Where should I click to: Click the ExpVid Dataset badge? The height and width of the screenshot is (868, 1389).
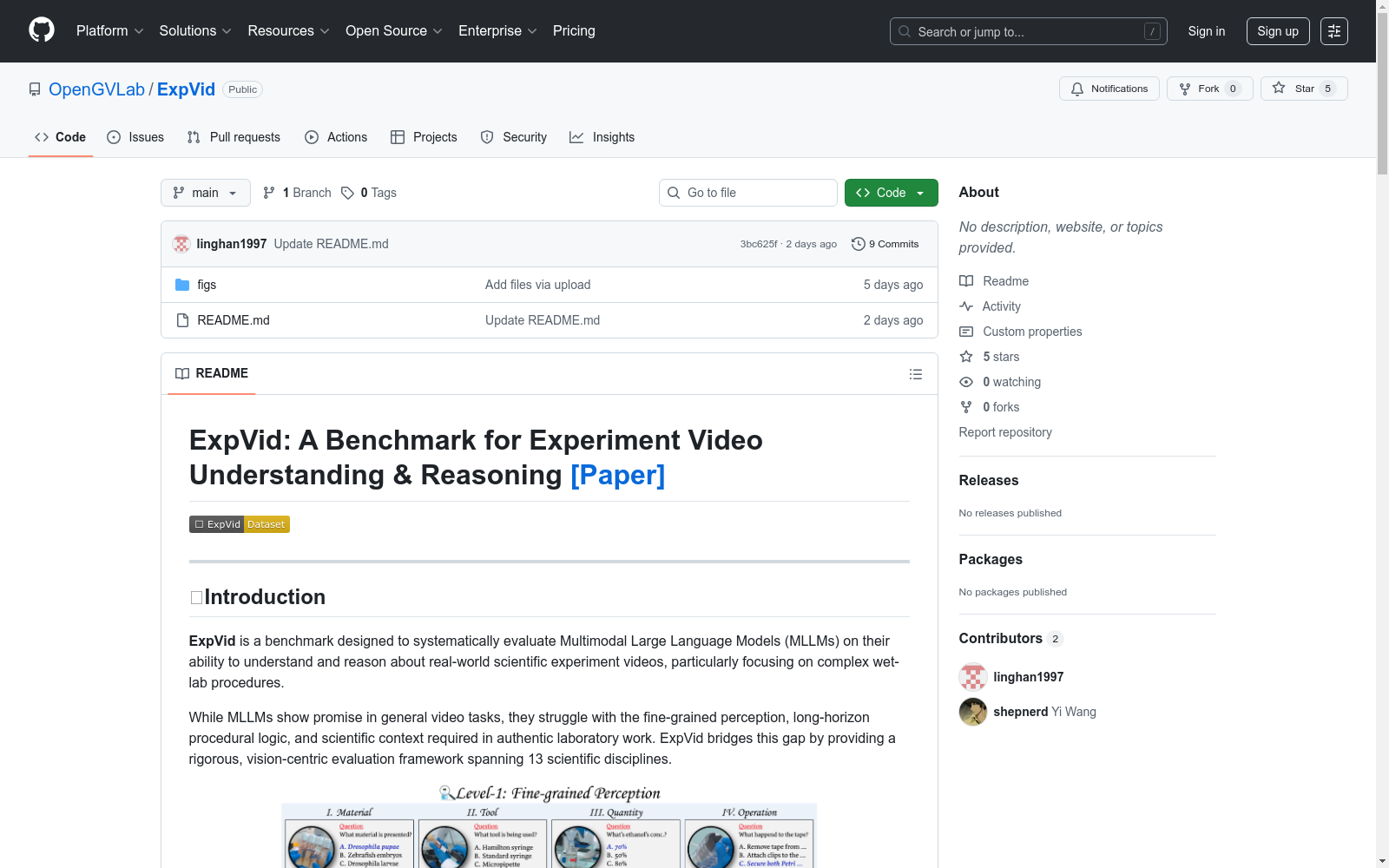click(x=240, y=524)
